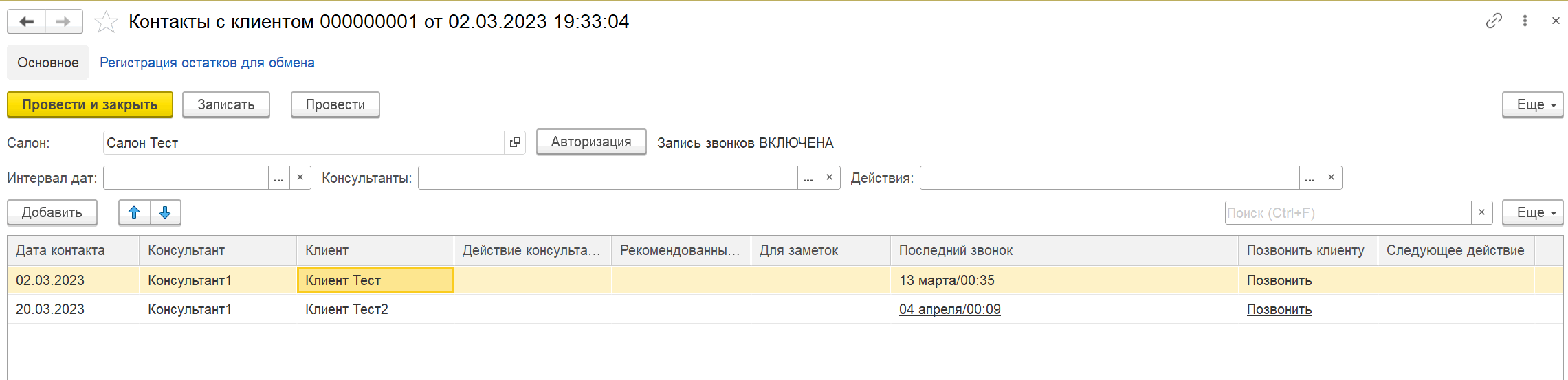Click the forward navigation arrow
Image resolution: width=1568 pixels, height=380 pixels.
point(63,22)
